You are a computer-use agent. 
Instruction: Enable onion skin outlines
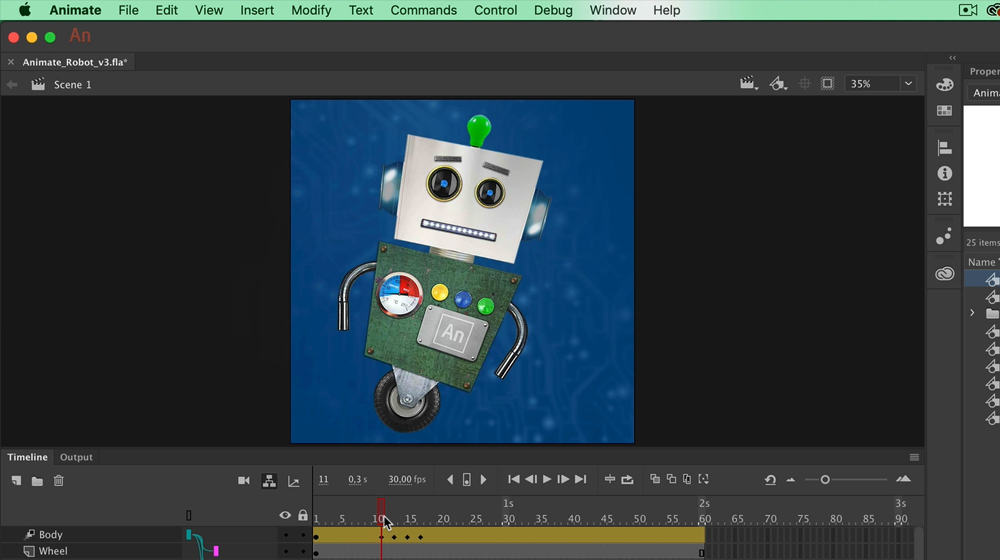pos(672,479)
